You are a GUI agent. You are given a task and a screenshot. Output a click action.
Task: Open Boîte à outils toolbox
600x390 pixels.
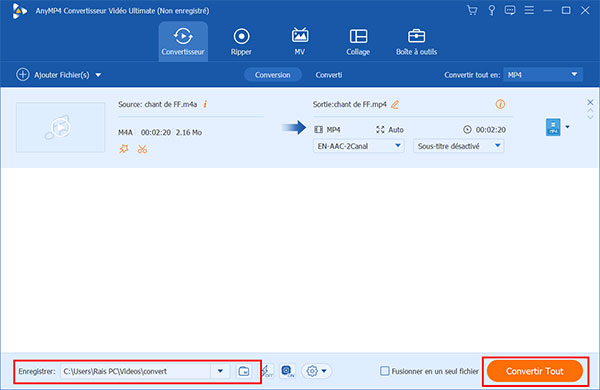pos(416,42)
